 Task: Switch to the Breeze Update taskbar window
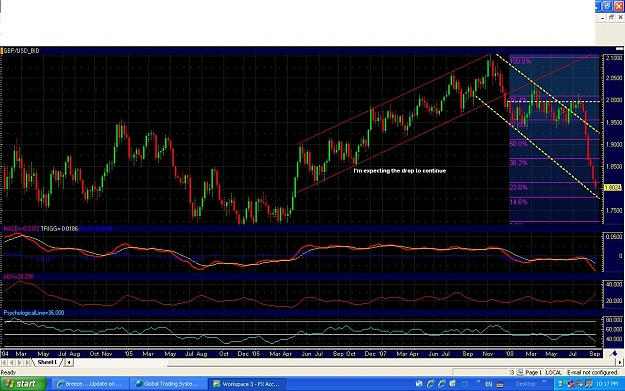(x=90, y=384)
